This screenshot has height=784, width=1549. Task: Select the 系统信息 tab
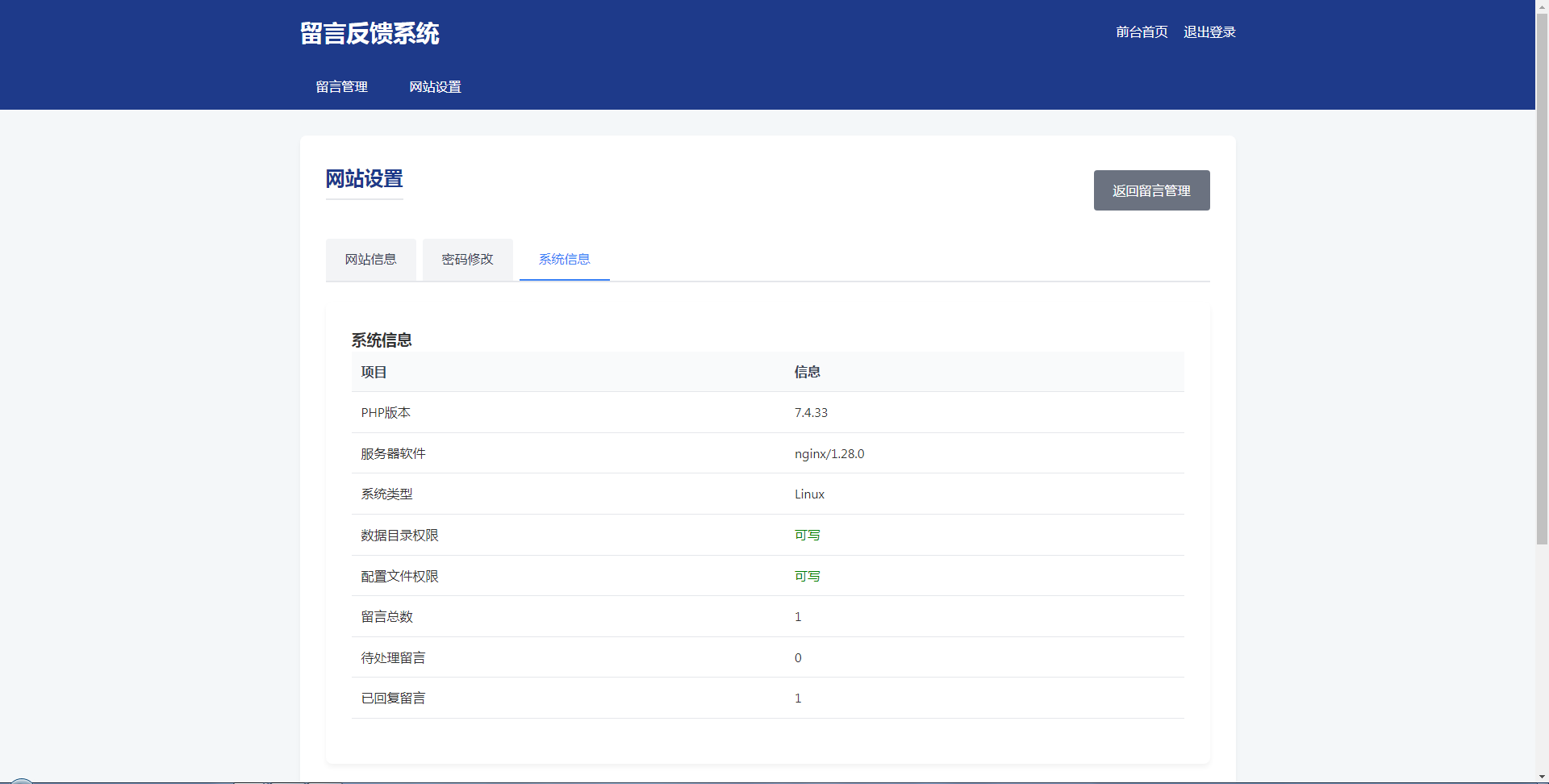coord(564,260)
